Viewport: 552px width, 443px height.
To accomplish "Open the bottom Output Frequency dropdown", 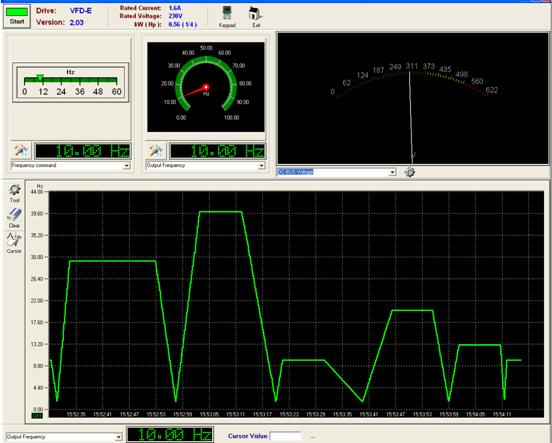I will (x=119, y=437).
